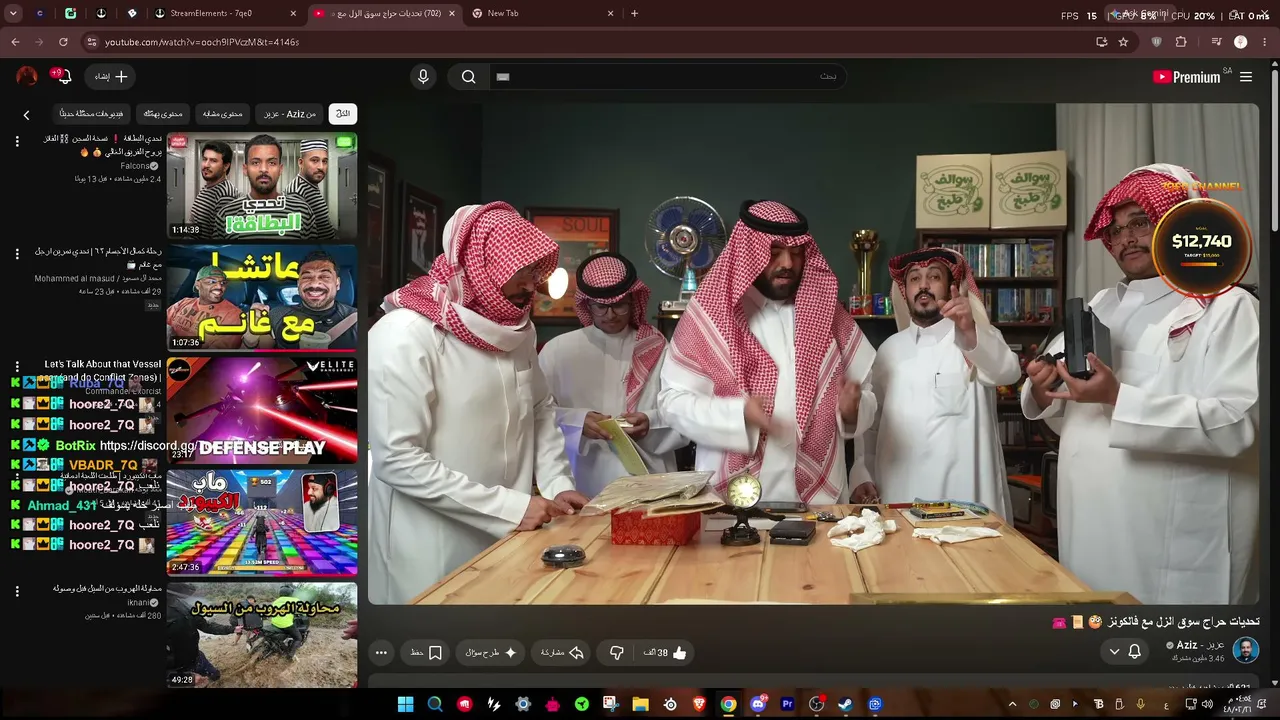
Task: Dislike the video with thumbs down
Action: click(617, 653)
